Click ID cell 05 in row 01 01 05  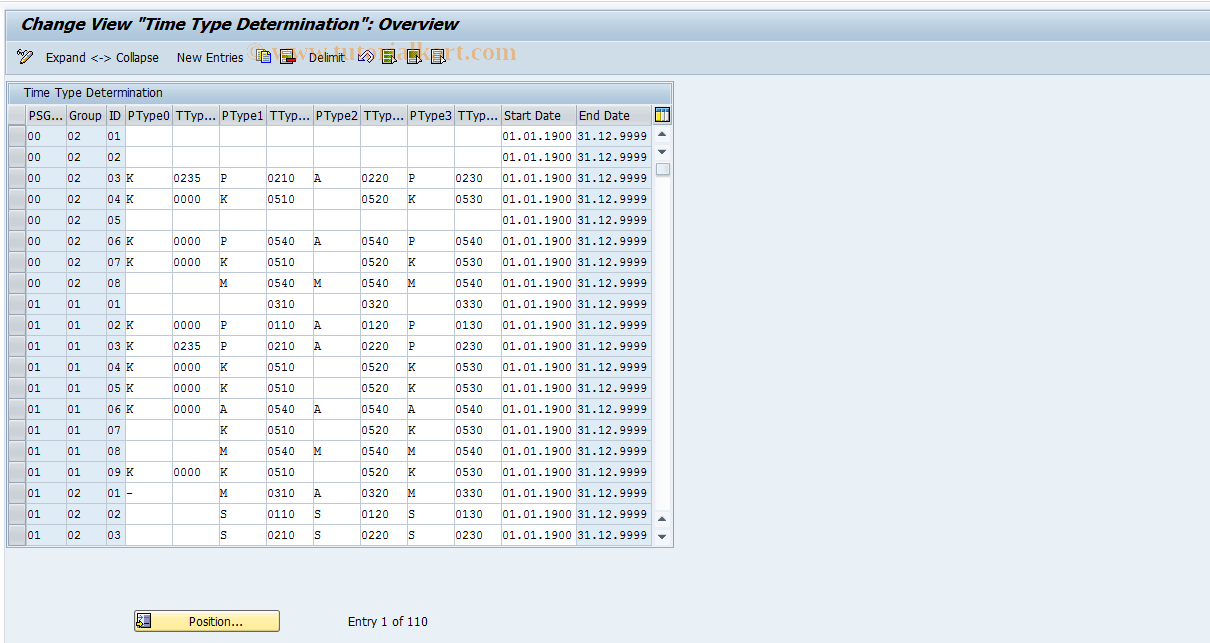tap(115, 388)
